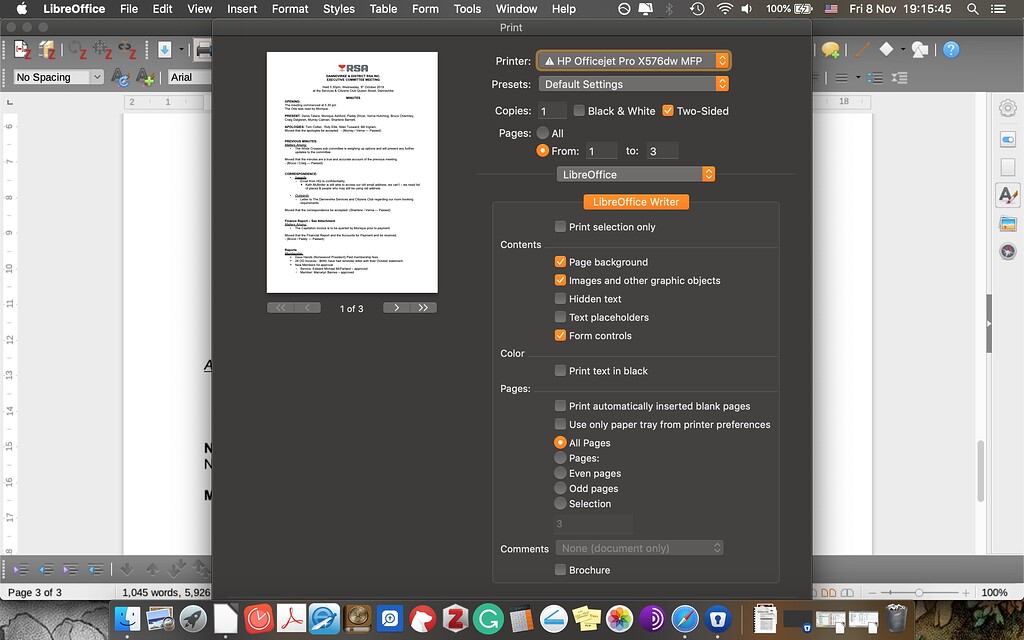The width and height of the screenshot is (1024, 640).
Task: Select the Even pages radio button
Action: pos(562,473)
